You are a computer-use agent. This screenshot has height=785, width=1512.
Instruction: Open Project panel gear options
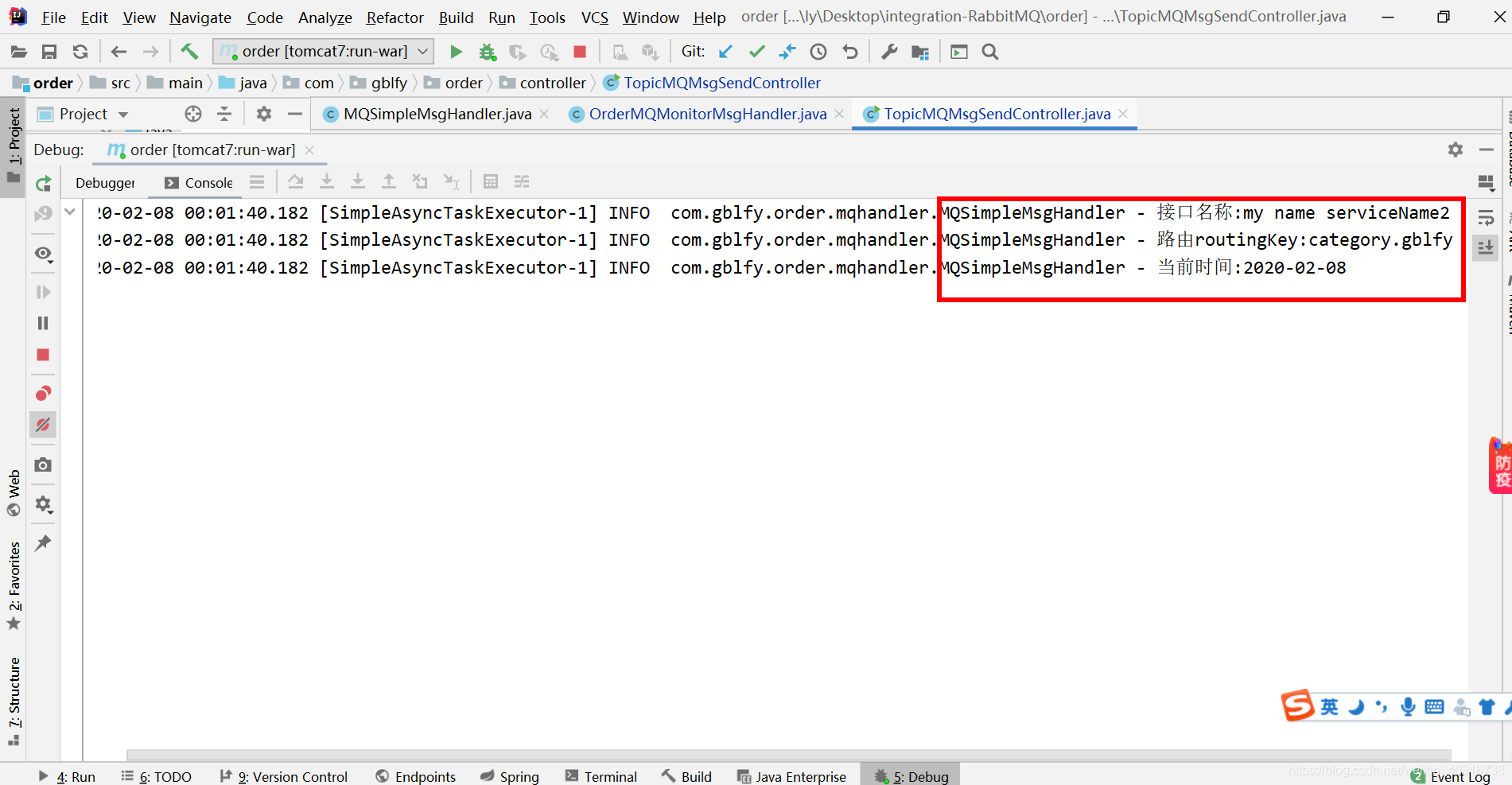point(264,114)
